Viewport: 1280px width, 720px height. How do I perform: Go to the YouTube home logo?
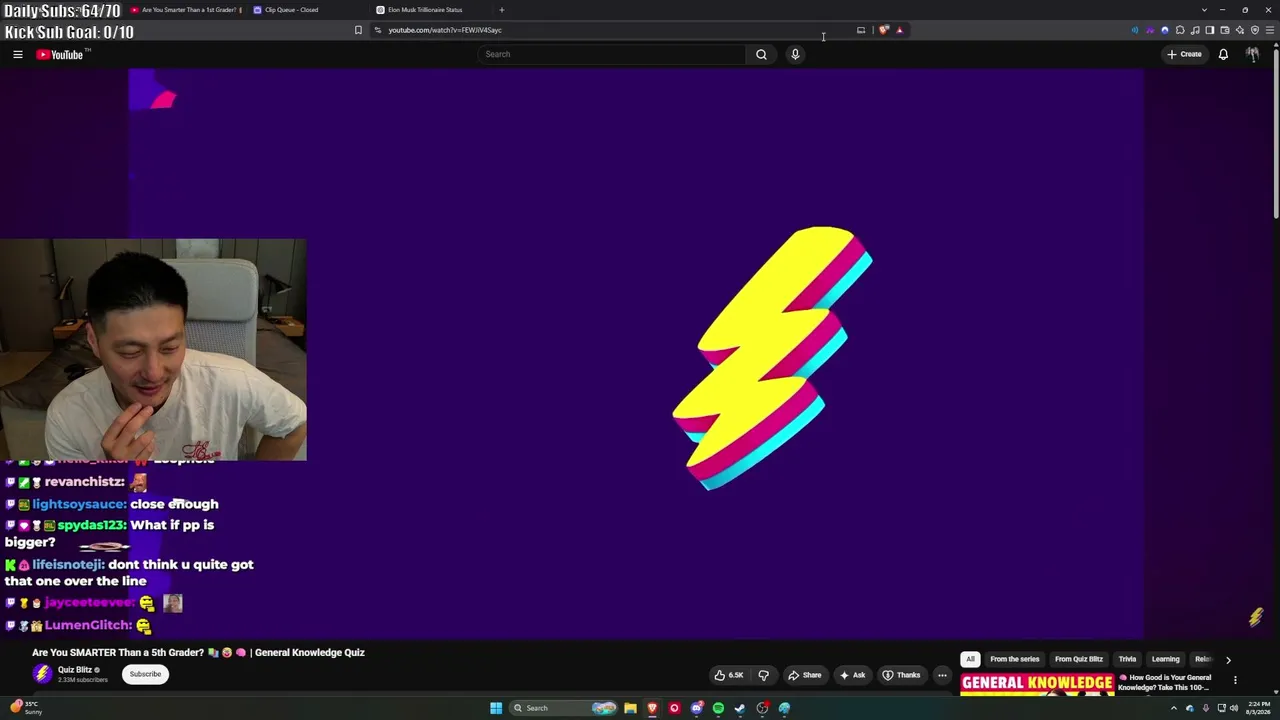point(62,54)
